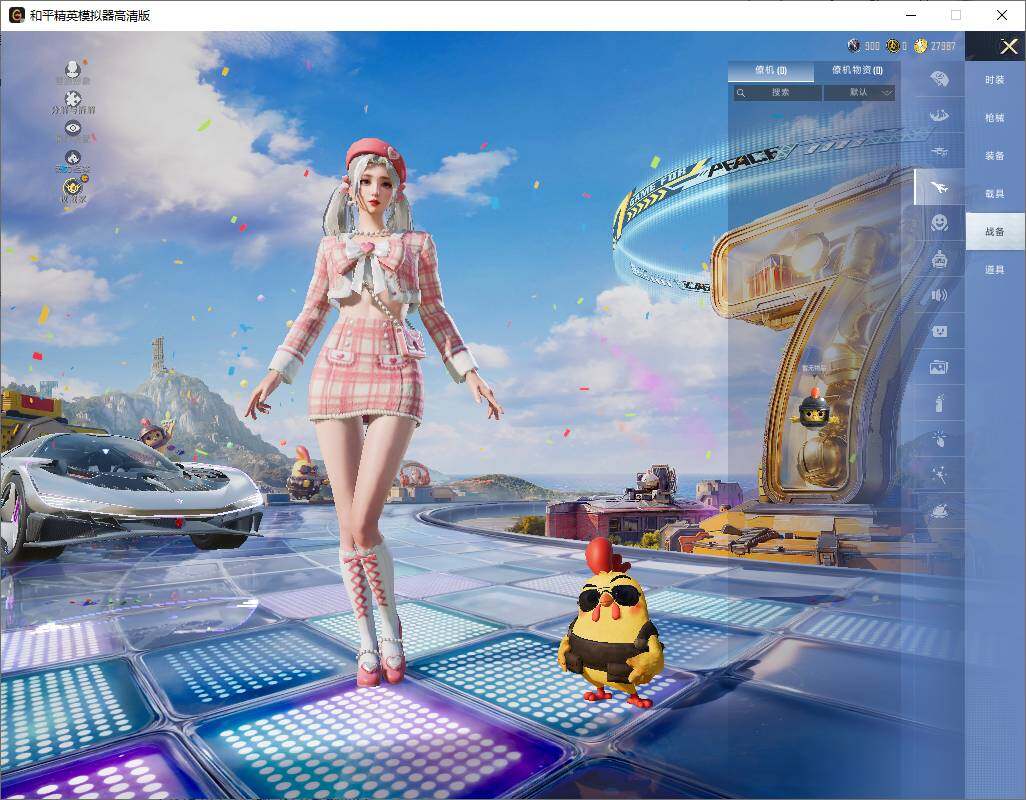Minimize the emulator window
The image size is (1026, 800).
pyautogui.click(x=911, y=15)
